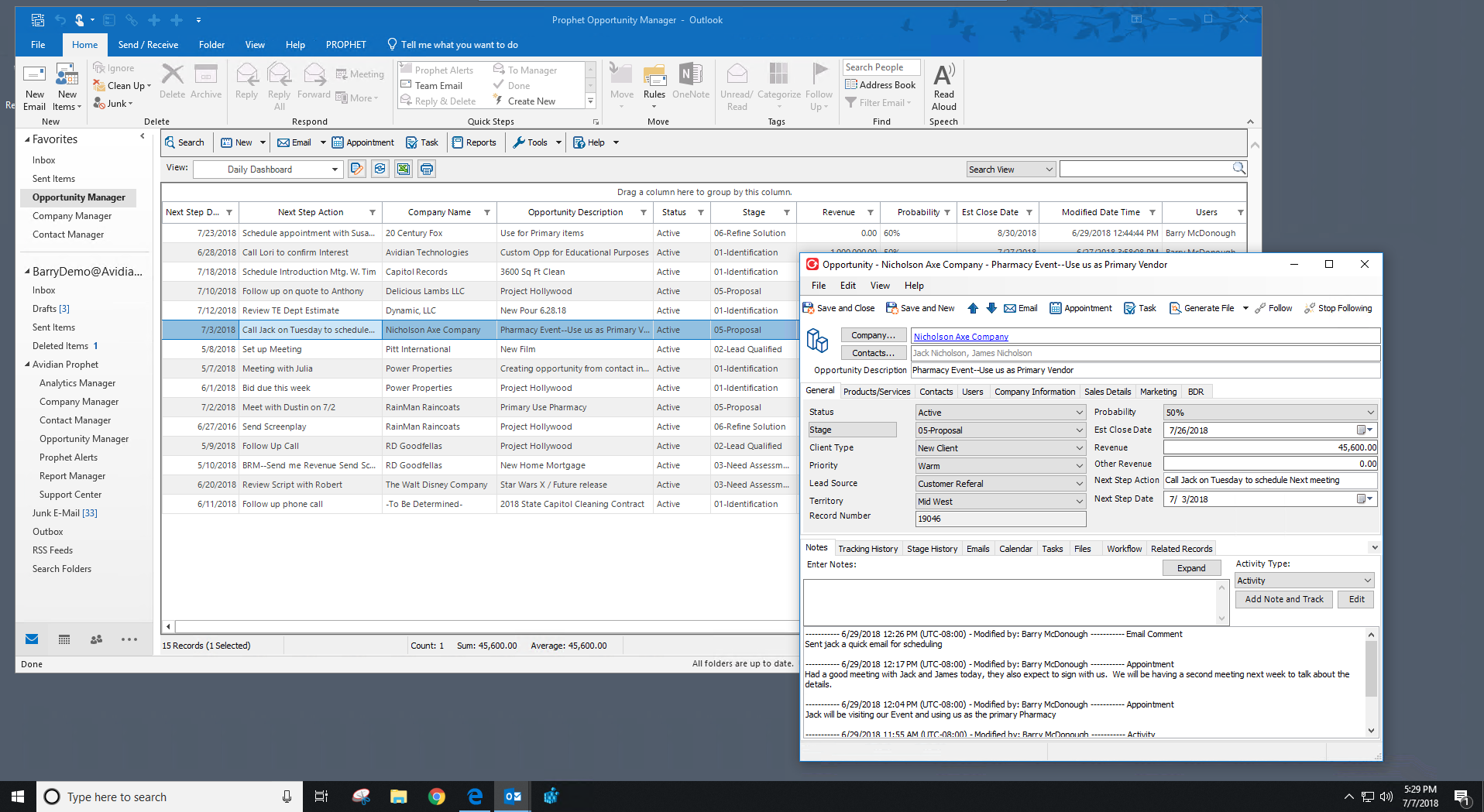Click the Add Note and Track button
This screenshot has width=1484, height=812.
[1283, 599]
